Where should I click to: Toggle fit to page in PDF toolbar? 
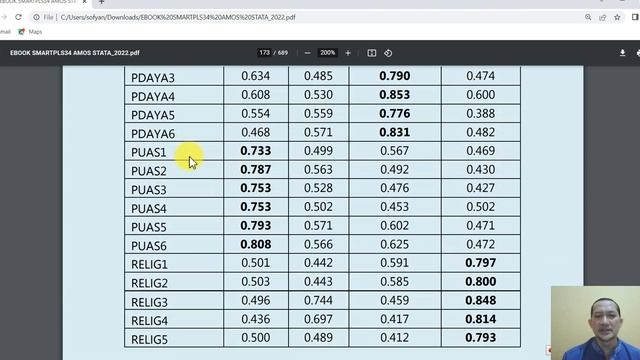[371, 53]
